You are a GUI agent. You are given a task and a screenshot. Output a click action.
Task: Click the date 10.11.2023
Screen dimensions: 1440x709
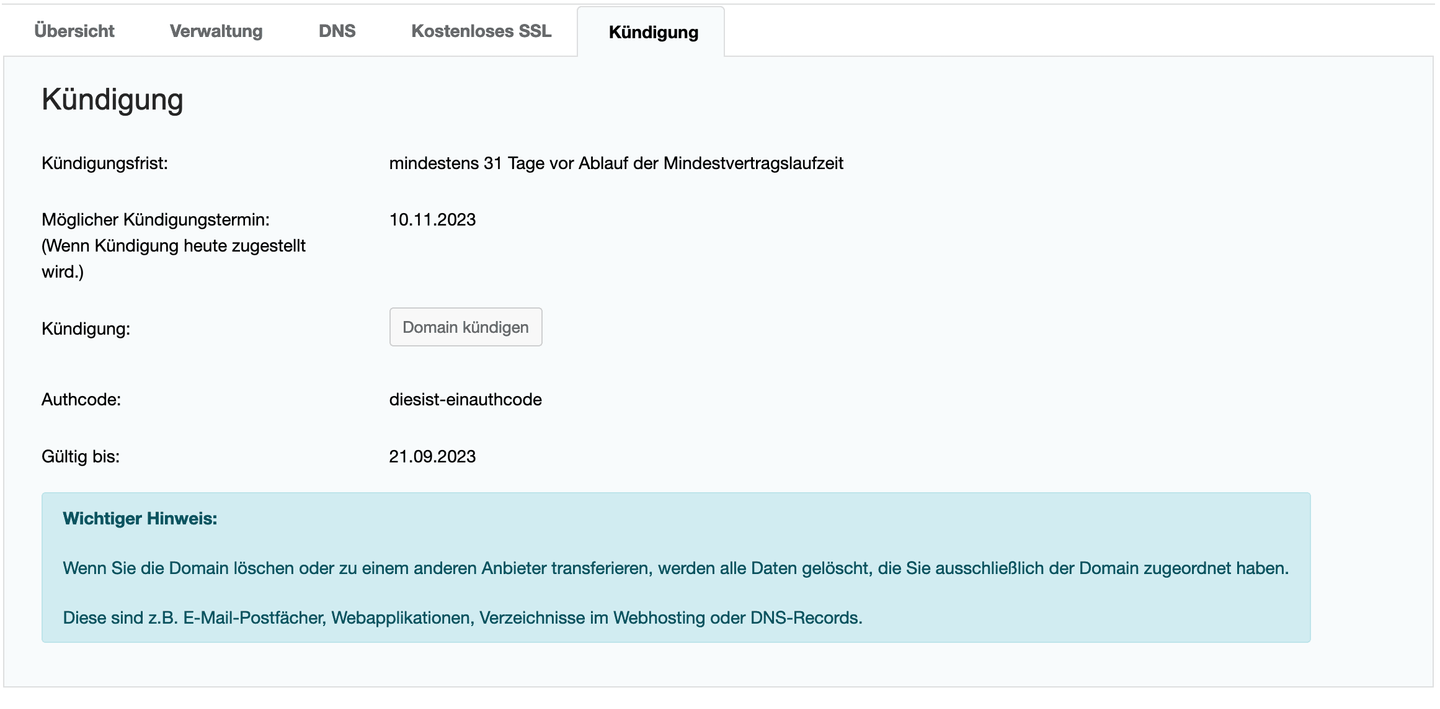click(433, 220)
